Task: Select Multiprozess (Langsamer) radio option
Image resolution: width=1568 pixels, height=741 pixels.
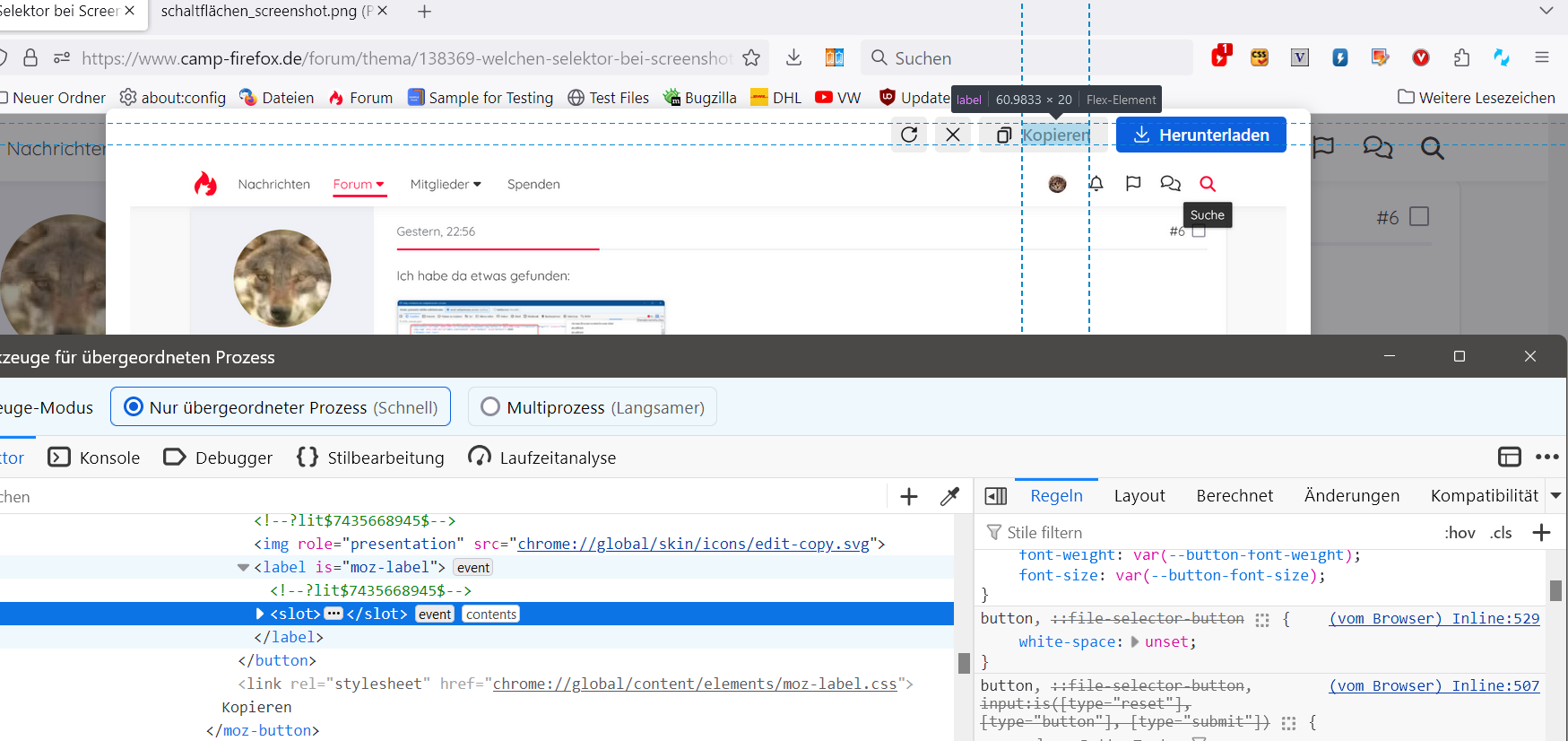Action: pyautogui.click(x=490, y=407)
